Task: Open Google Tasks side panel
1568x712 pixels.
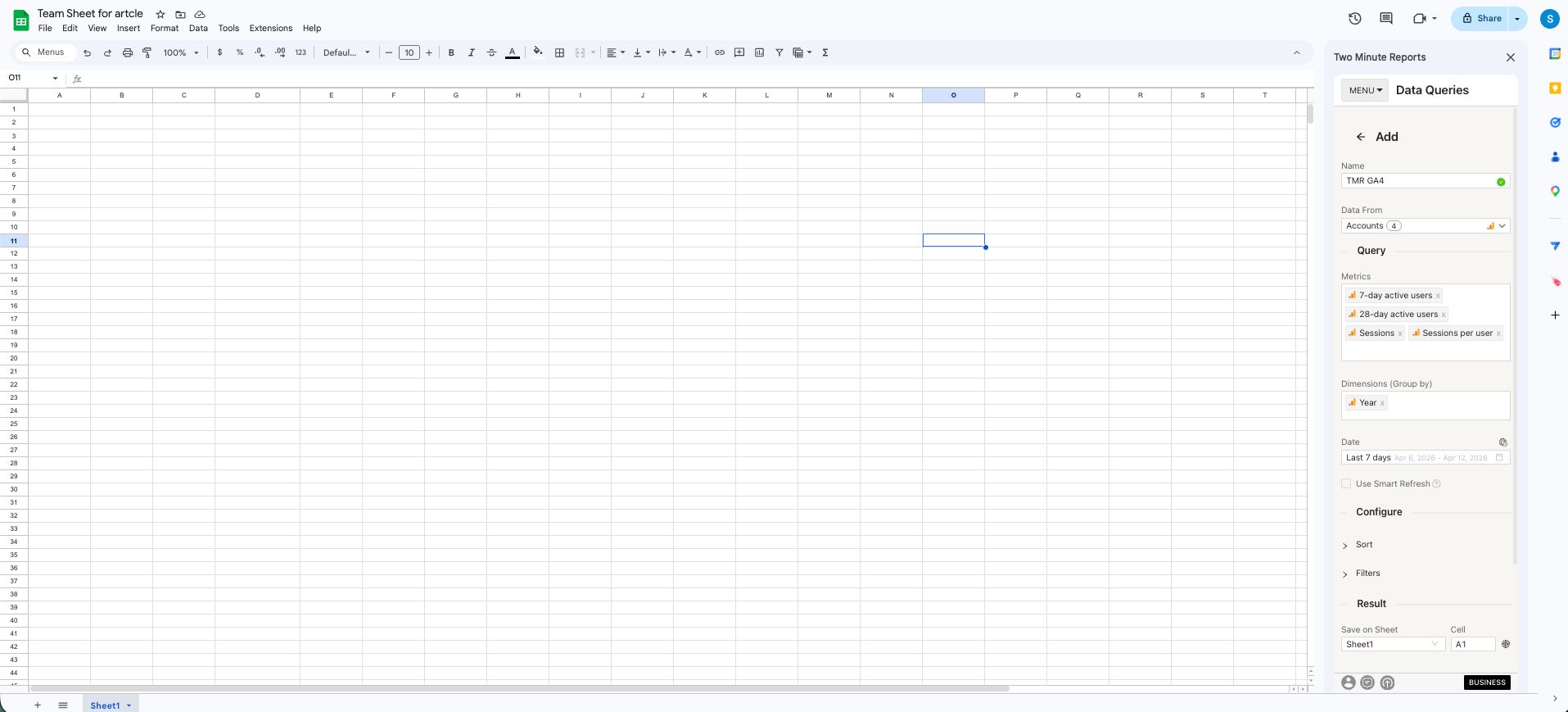Action: click(x=1555, y=122)
